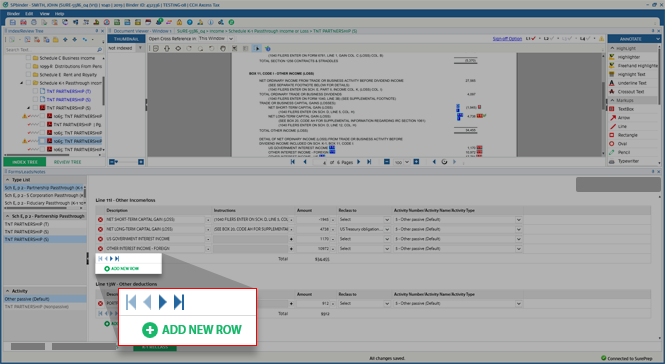Screen dimensions: 665x364
Task: Zoom in the document with plus button
Action: pos(416,162)
